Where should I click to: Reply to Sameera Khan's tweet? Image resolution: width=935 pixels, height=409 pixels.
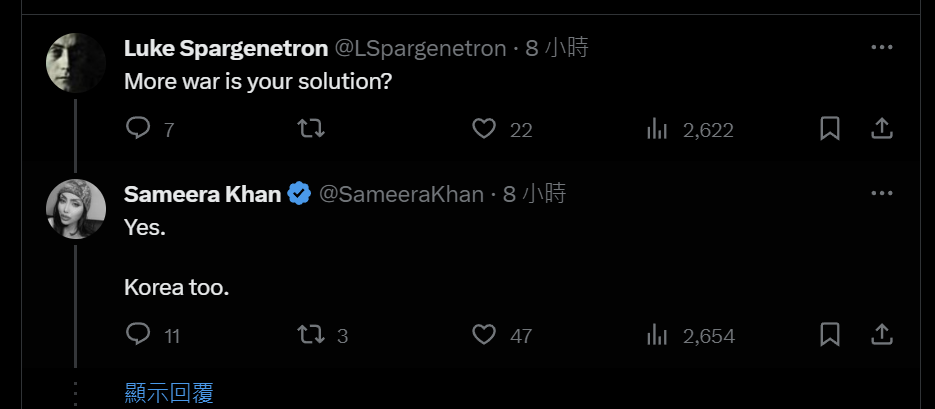coord(138,335)
